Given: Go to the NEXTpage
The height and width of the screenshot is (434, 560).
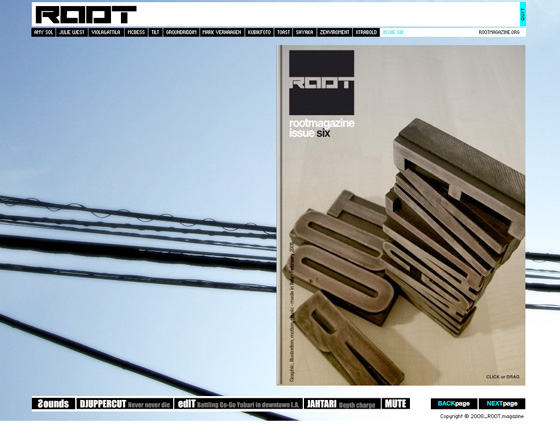Looking at the screenshot, I should pyautogui.click(x=502, y=404).
